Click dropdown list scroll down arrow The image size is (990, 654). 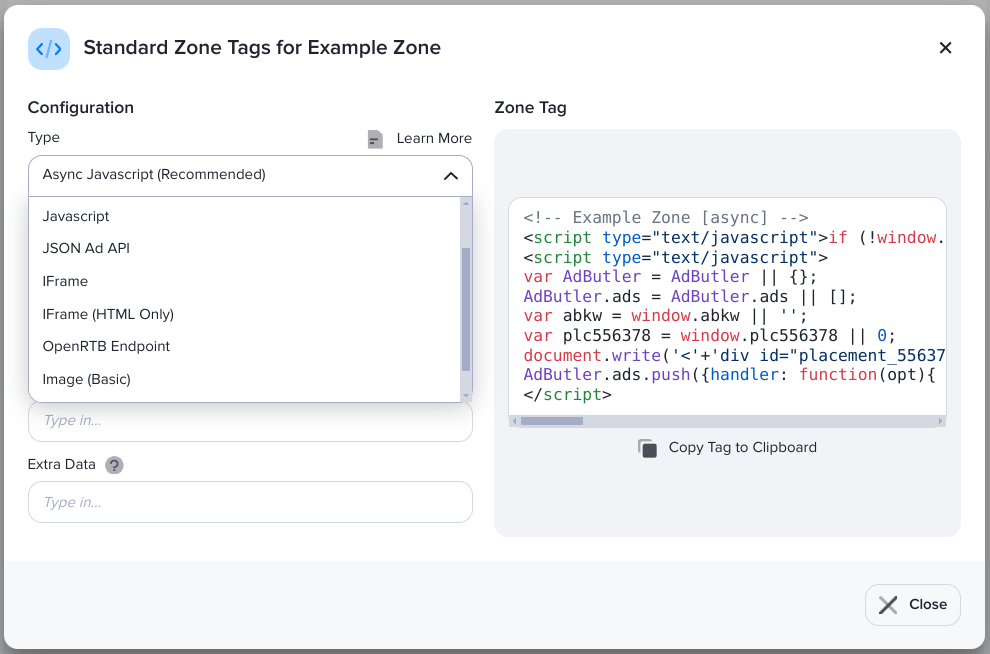466,396
